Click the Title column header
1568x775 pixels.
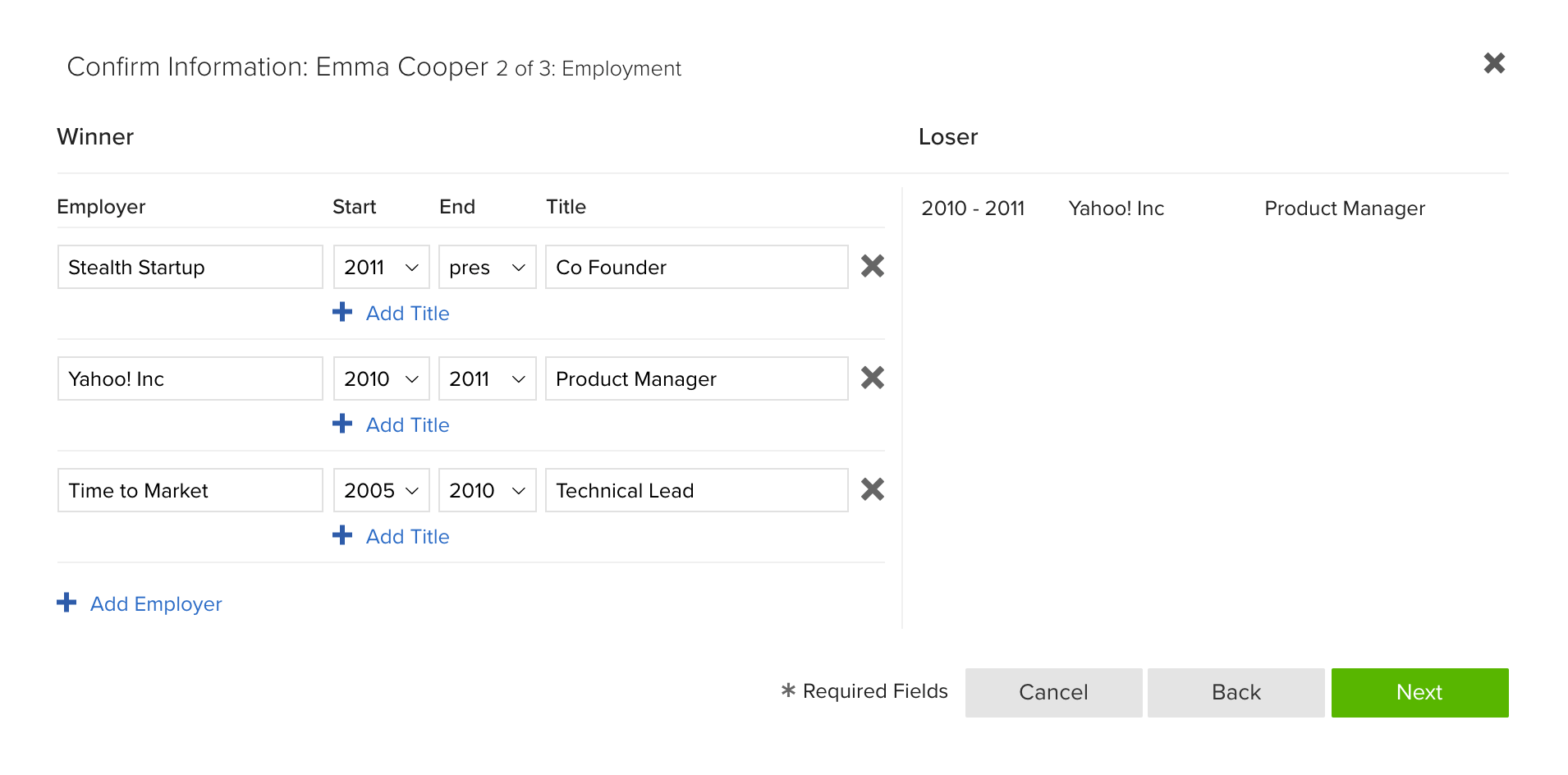(x=566, y=207)
